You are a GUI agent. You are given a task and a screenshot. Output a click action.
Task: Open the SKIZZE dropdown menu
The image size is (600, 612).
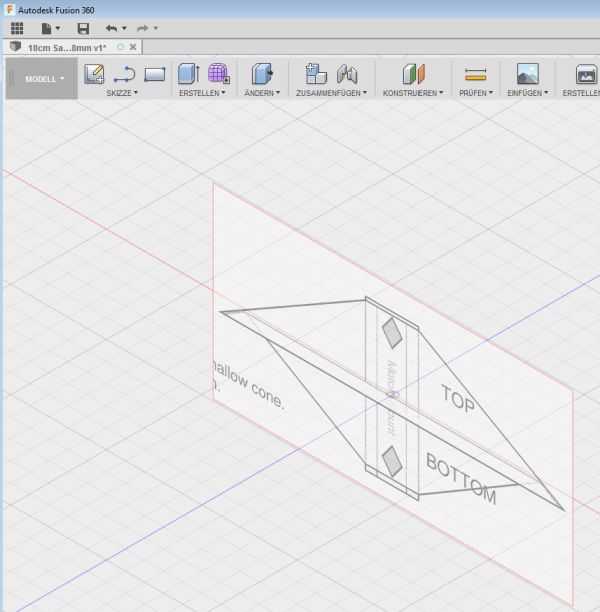[x=122, y=93]
